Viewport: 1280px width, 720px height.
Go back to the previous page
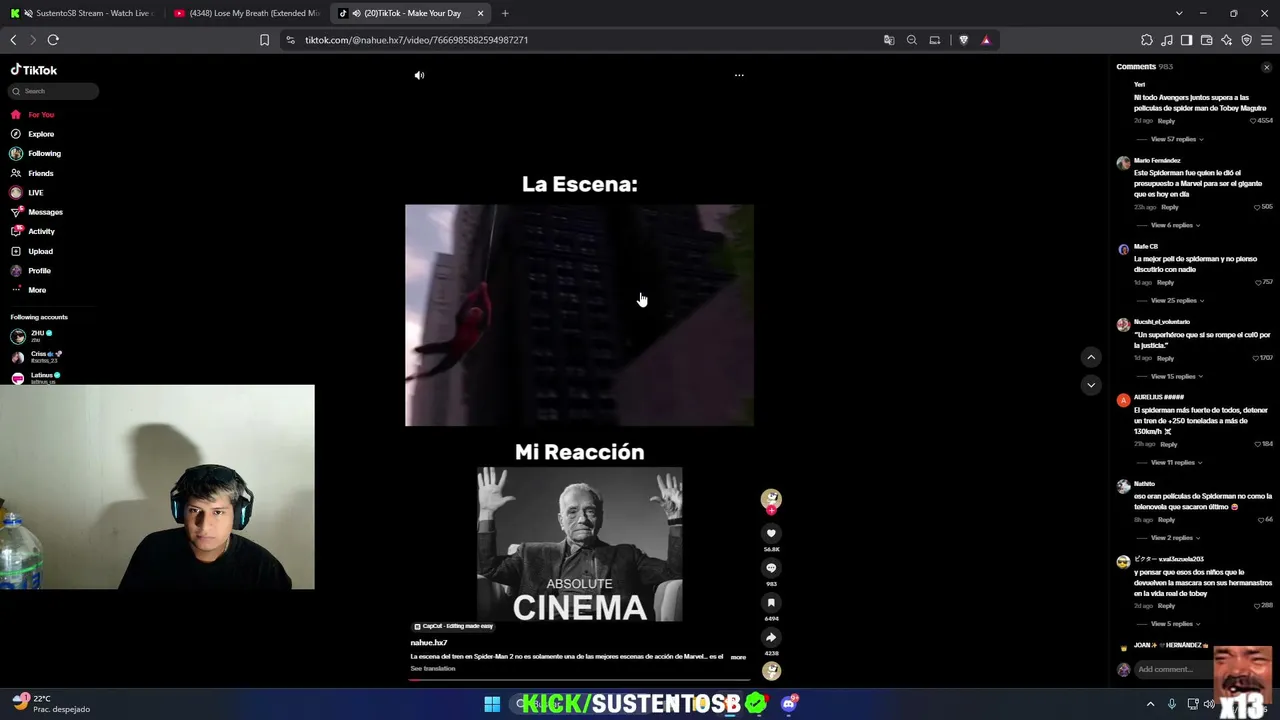coord(13,40)
